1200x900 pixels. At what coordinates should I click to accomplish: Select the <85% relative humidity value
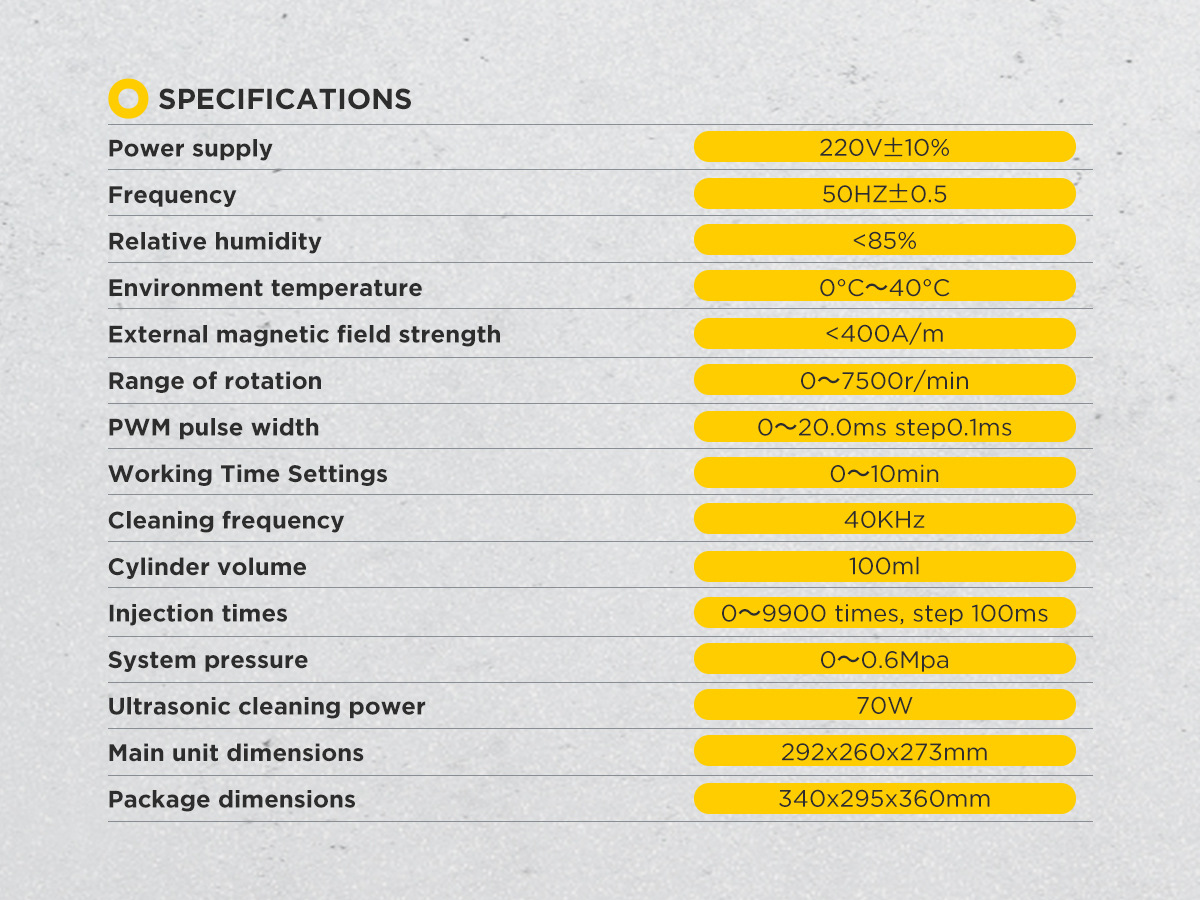click(x=884, y=241)
